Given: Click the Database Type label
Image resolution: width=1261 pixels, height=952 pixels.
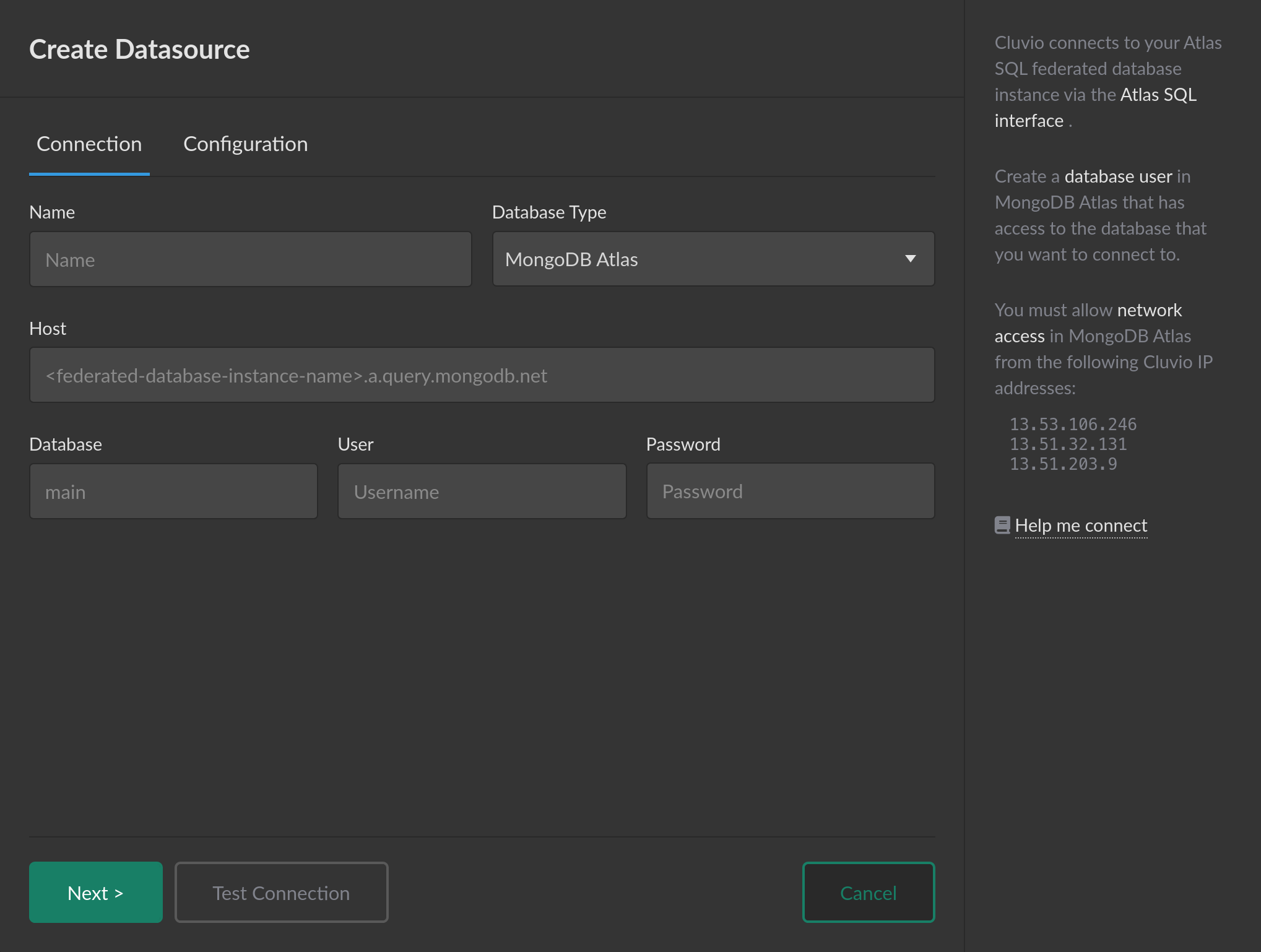Looking at the screenshot, I should pyautogui.click(x=549, y=212).
